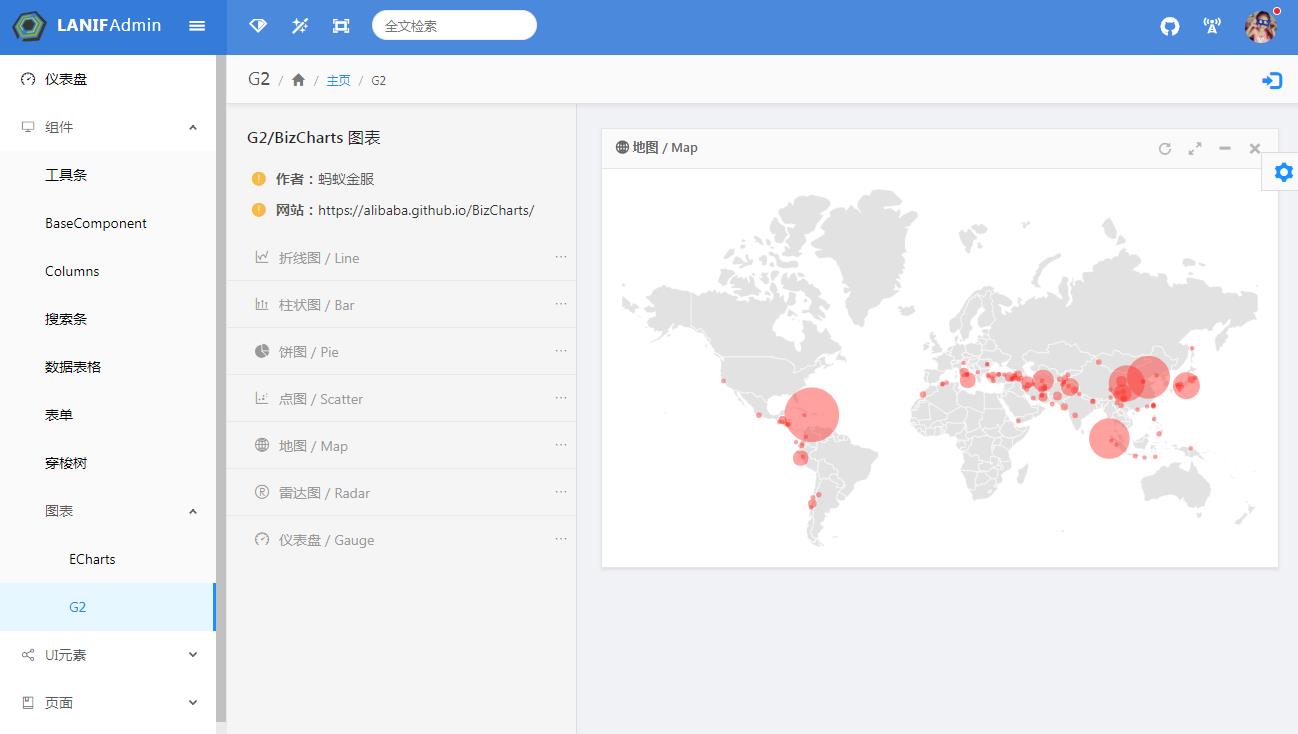This screenshot has height=734, width=1298.
Task: Click the radar icon beside 雷达图
Action: [262, 492]
